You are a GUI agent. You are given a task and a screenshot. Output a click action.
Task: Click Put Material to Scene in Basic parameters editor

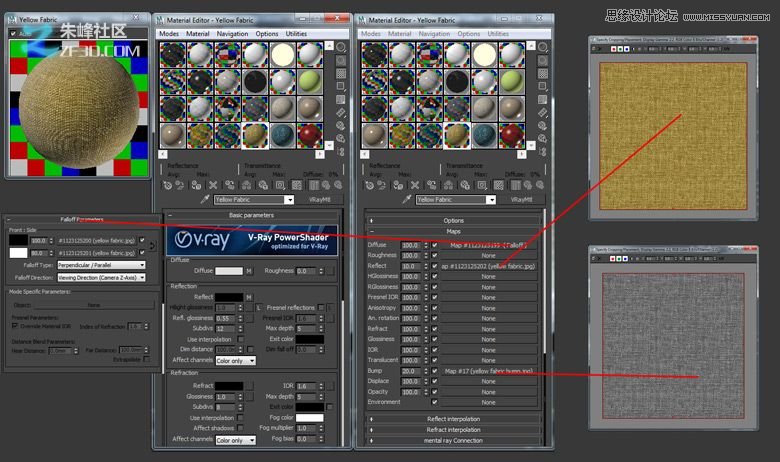(180, 185)
